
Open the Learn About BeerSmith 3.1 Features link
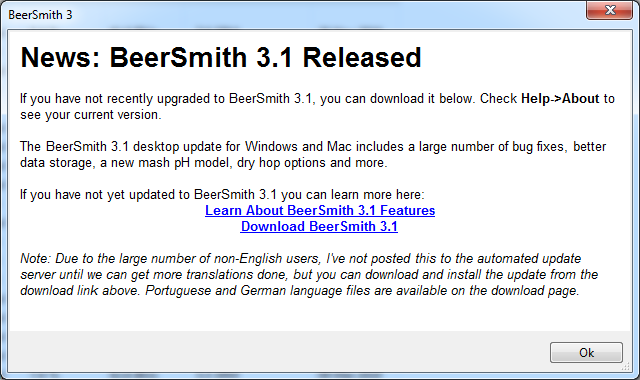click(320, 210)
